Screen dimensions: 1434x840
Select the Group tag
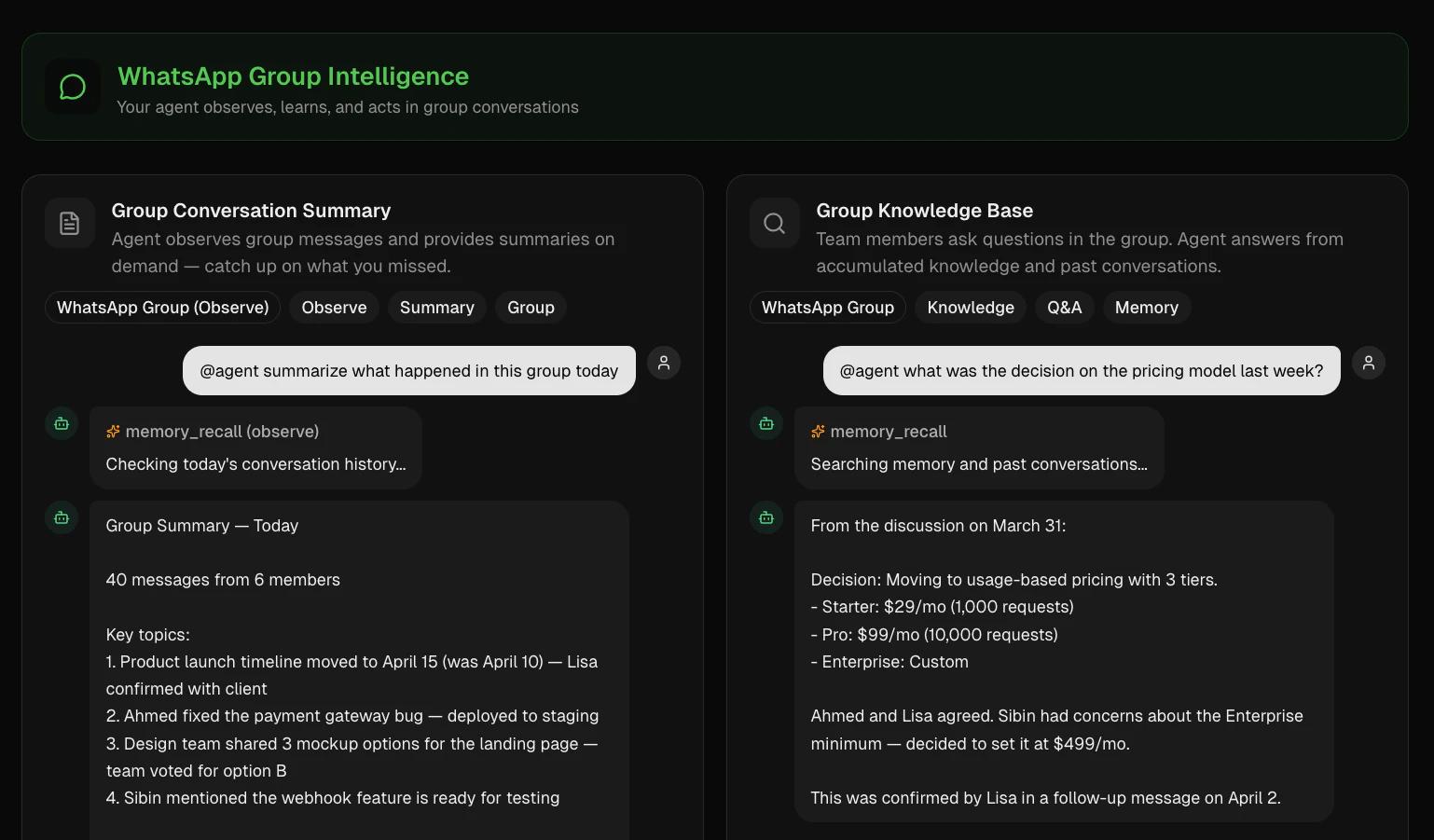(x=530, y=307)
